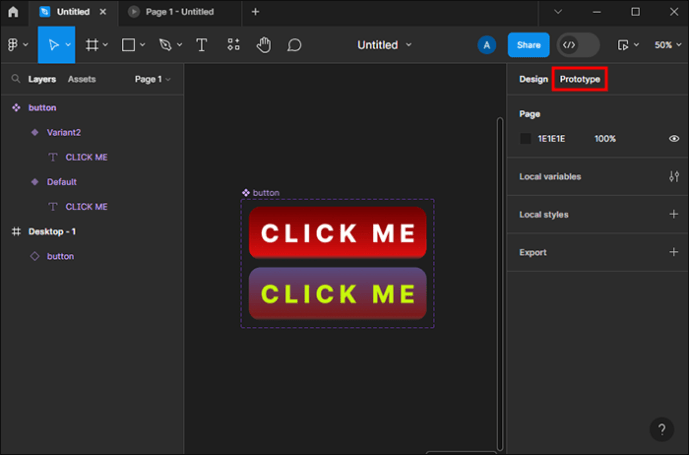689x455 pixels.
Task: Click the Variant2 diamond icon
Action: (35, 132)
